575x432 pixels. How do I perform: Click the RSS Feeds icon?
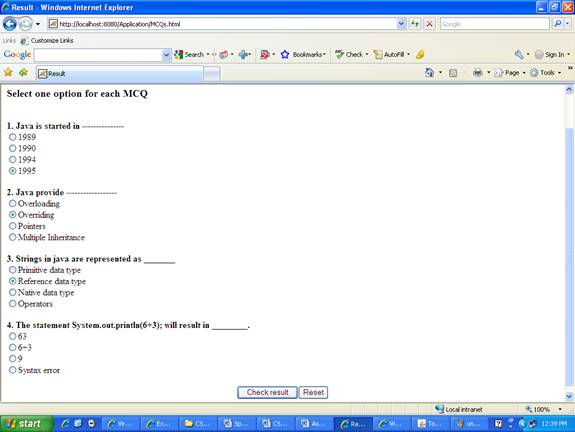[x=453, y=73]
